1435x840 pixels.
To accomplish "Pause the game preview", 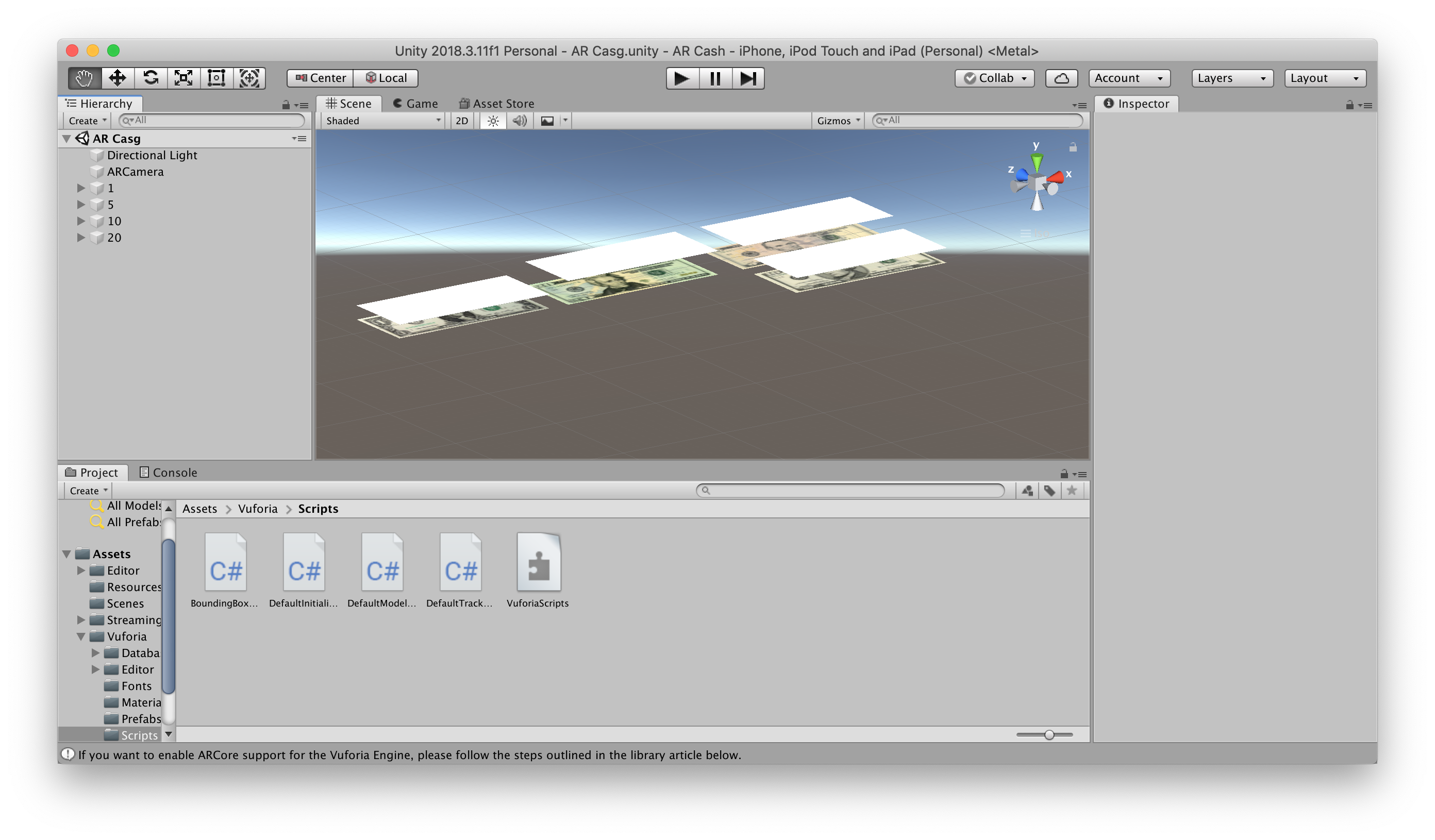I will coord(715,78).
